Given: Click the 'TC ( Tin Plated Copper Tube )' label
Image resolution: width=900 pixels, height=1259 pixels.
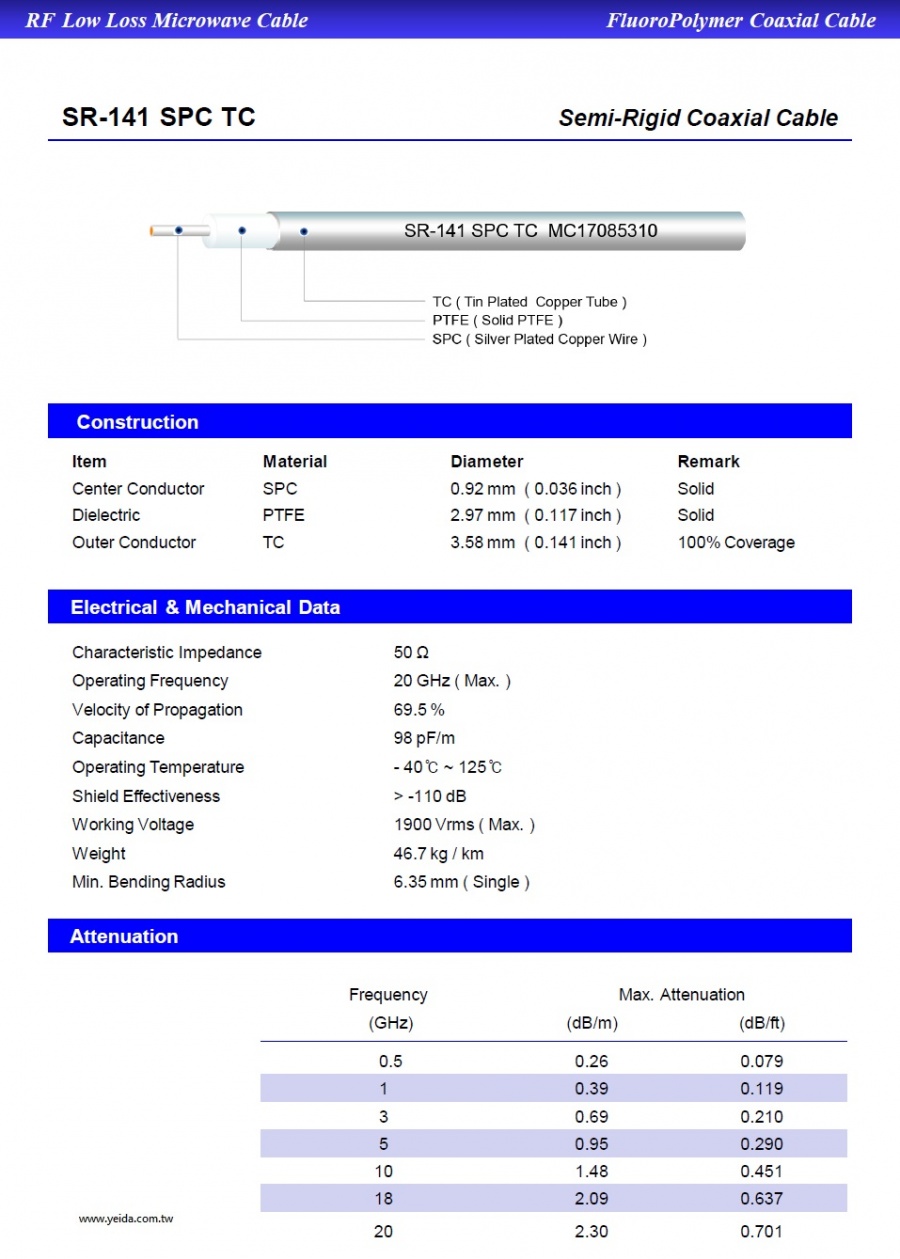Looking at the screenshot, I should [x=530, y=301].
